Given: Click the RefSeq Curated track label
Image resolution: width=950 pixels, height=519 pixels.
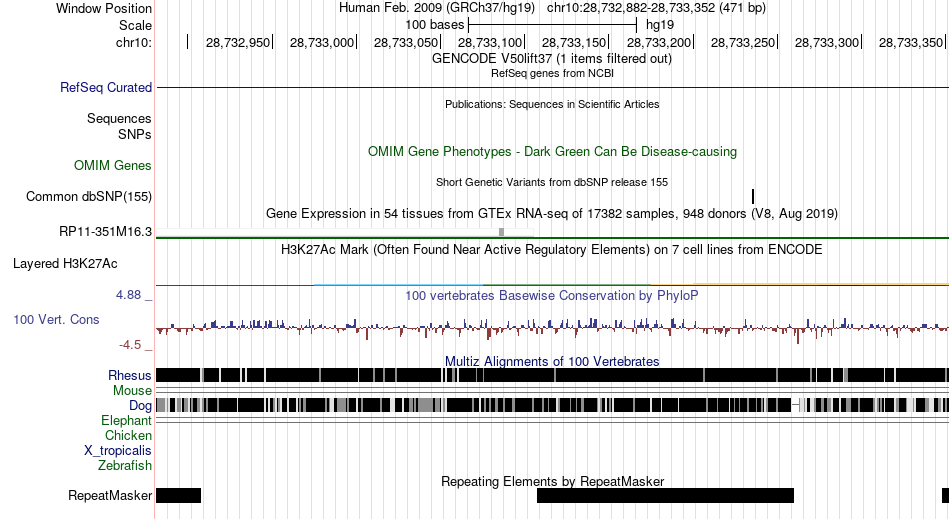Looking at the screenshot, I should click(105, 87).
